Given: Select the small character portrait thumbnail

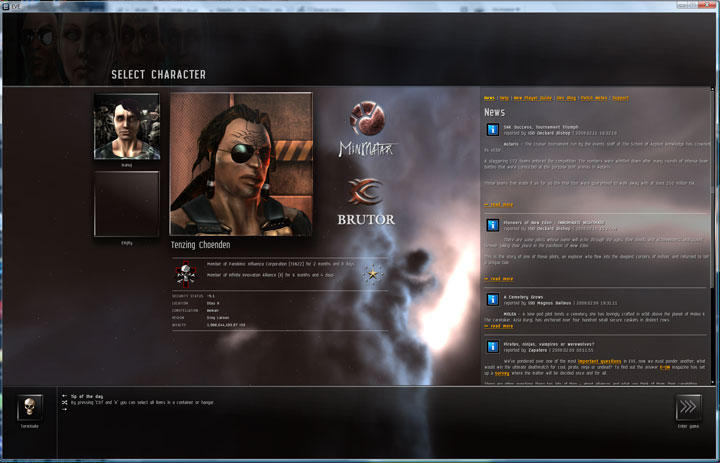Looking at the screenshot, I should [x=127, y=126].
